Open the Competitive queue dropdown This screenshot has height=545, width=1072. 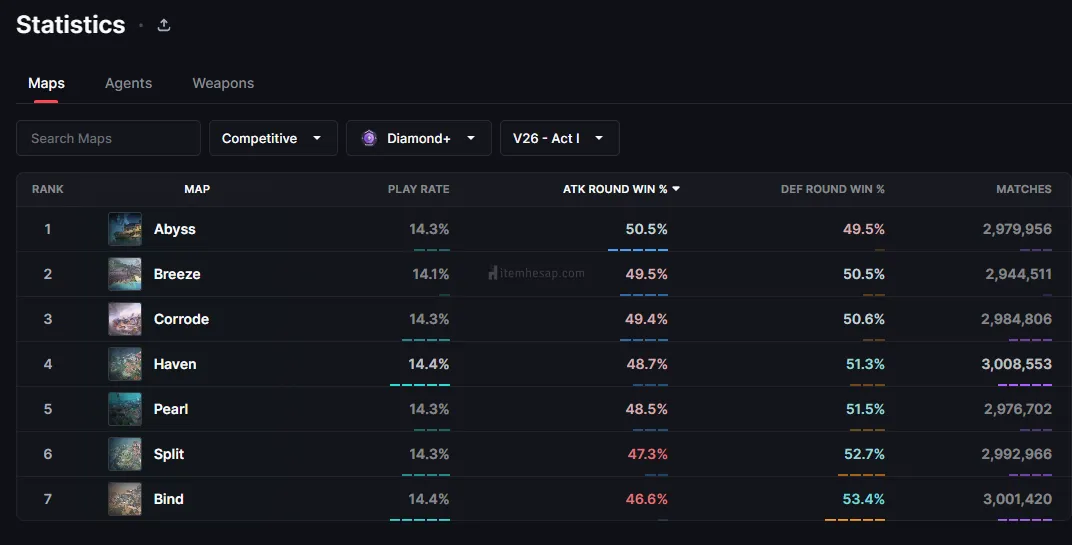[x=272, y=138]
